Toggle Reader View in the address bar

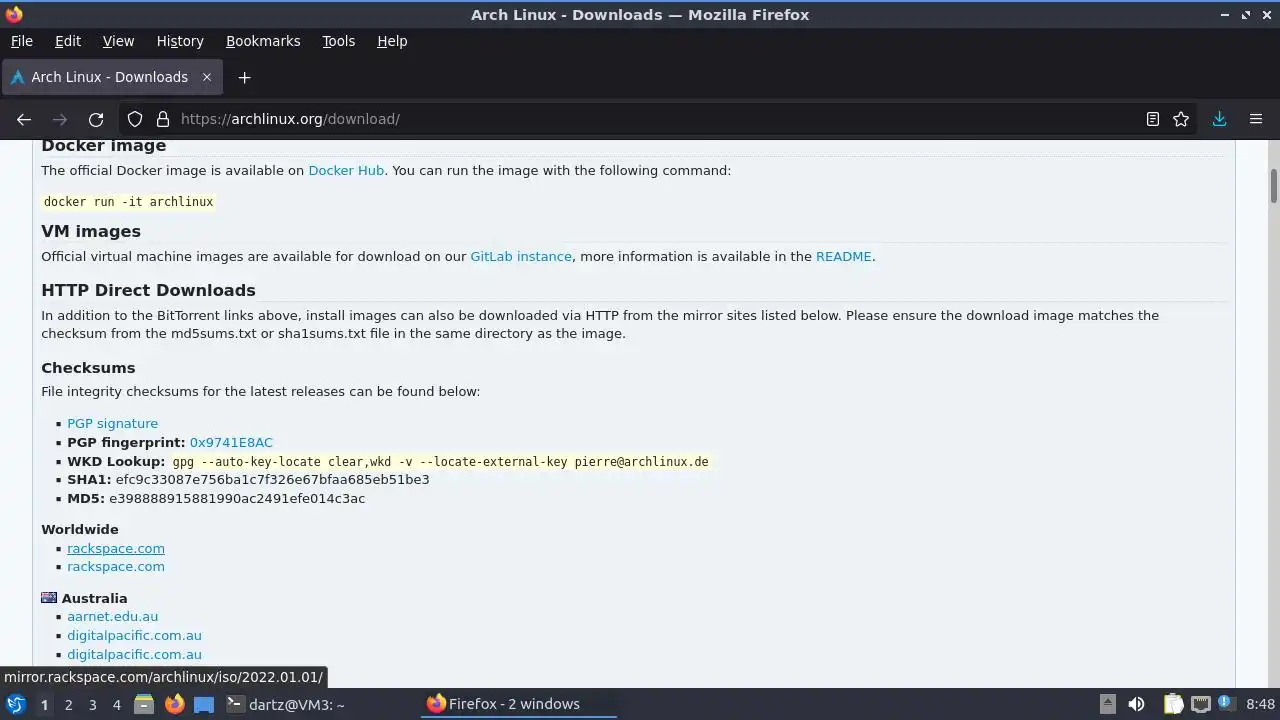pyautogui.click(x=1153, y=119)
